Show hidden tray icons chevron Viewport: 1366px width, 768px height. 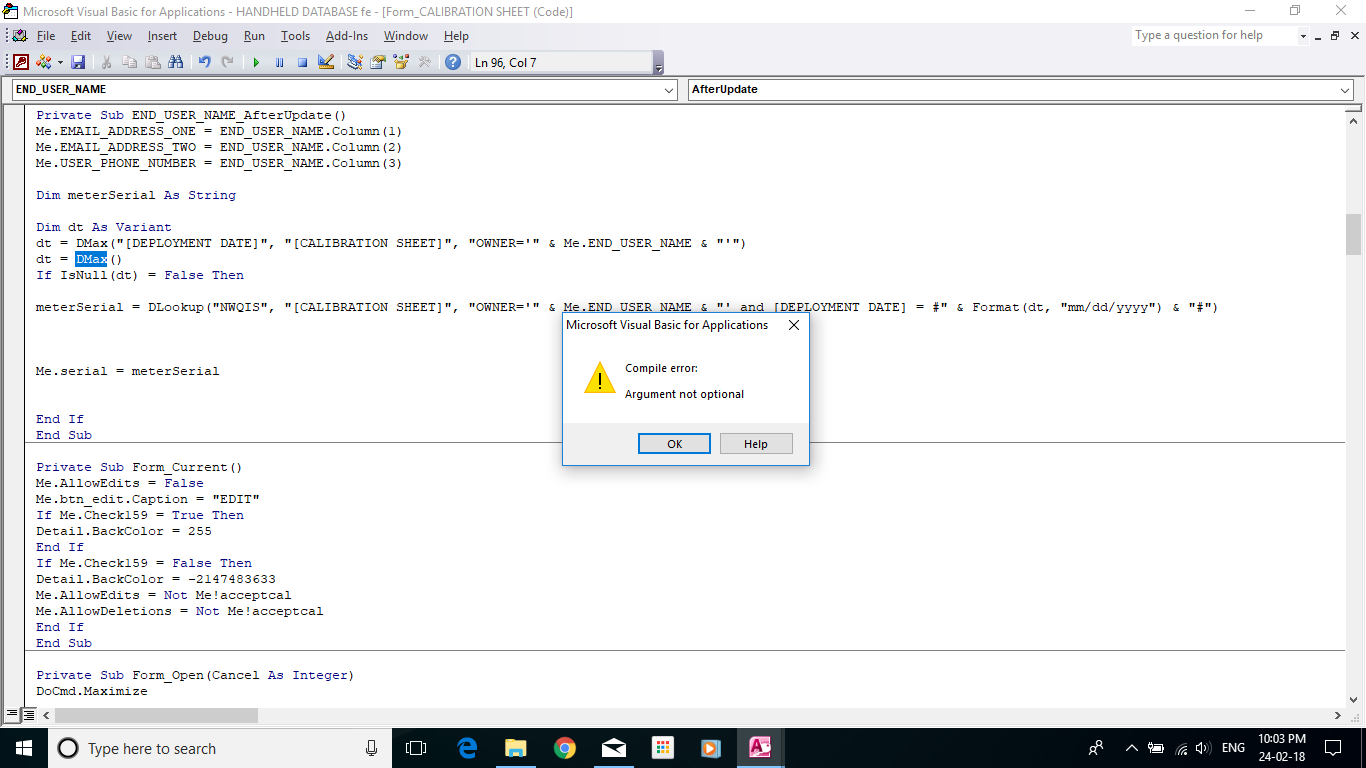1132,748
